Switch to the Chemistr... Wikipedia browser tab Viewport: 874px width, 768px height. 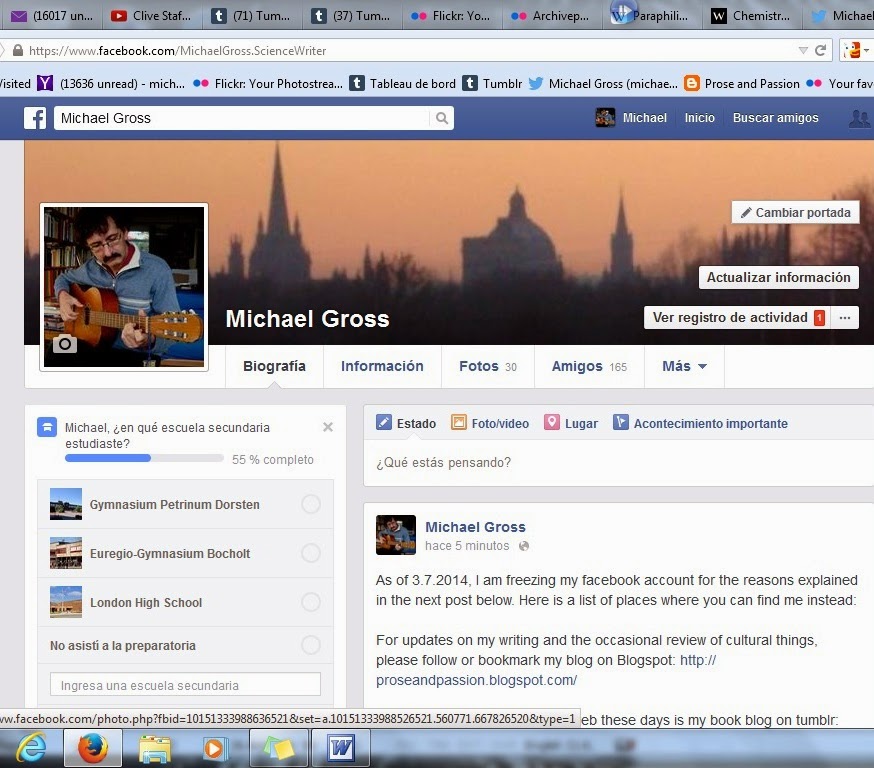pyautogui.click(x=750, y=16)
